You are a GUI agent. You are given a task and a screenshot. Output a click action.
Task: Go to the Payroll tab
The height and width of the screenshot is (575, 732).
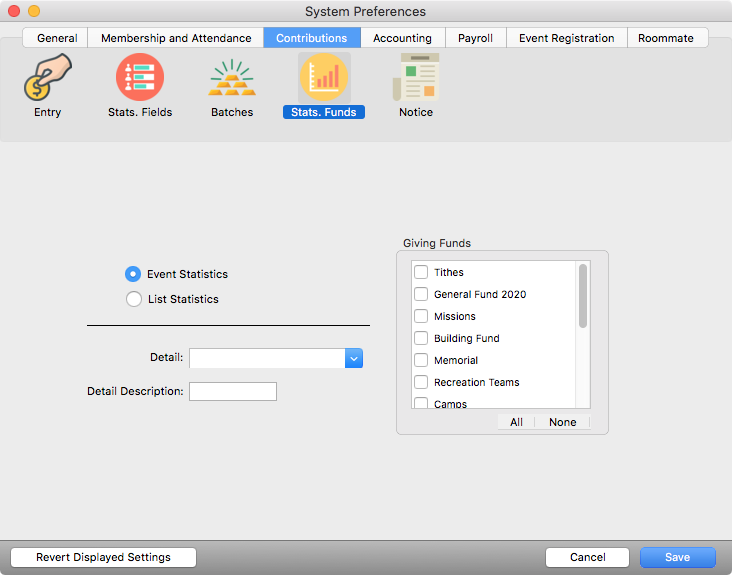click(475, 38)
